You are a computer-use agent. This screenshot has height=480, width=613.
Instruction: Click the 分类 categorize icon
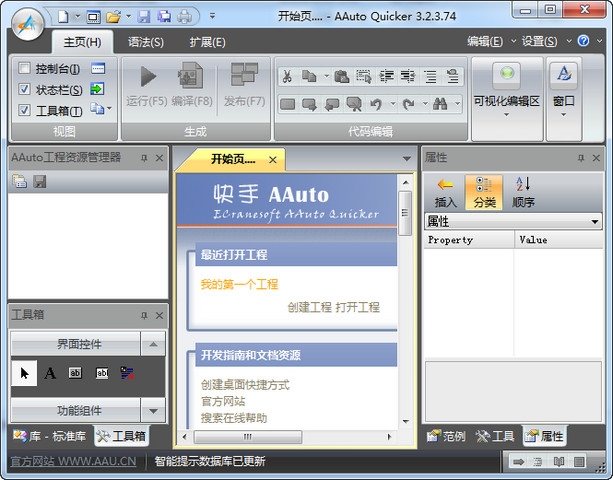click(484, 184)
